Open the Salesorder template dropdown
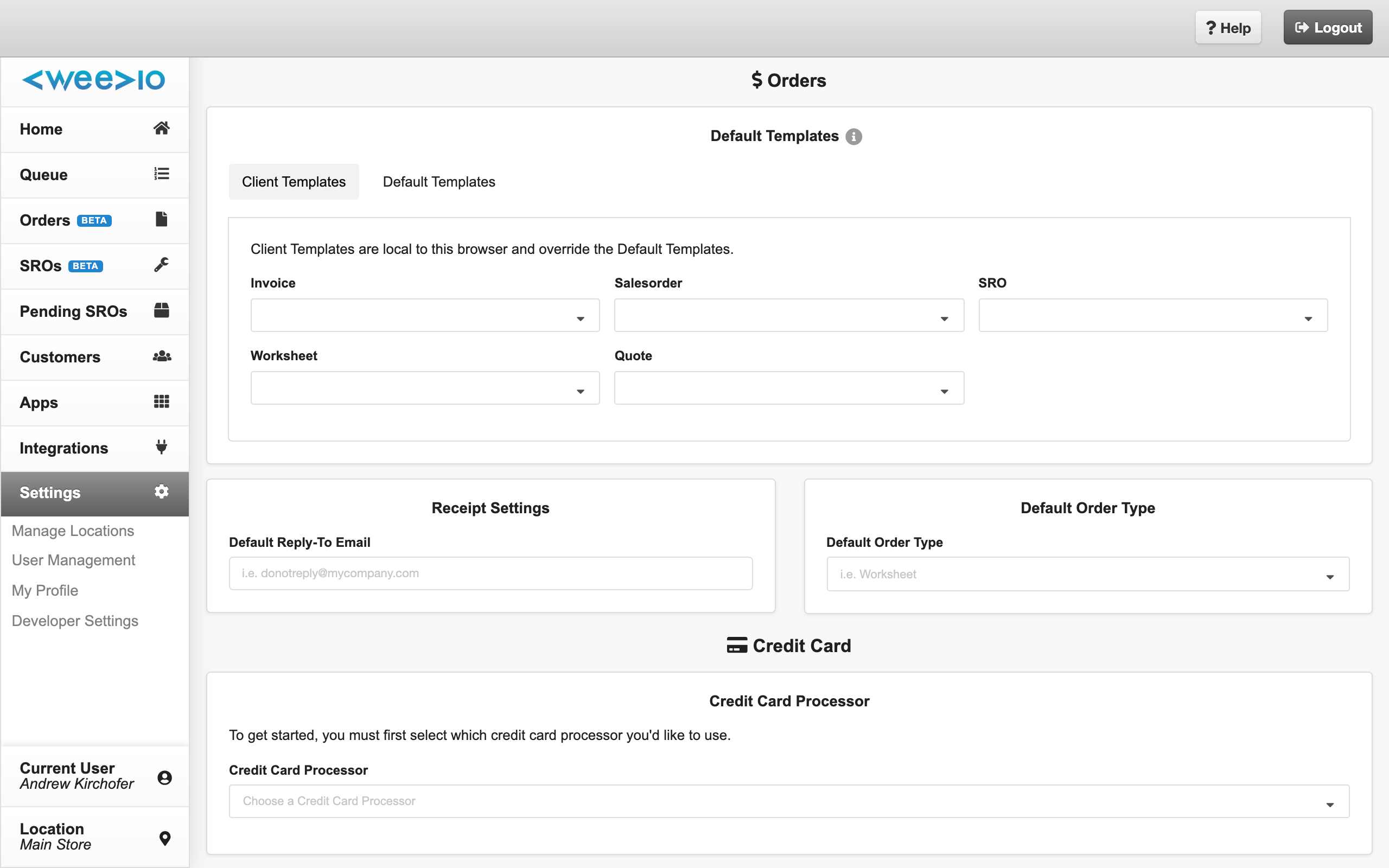 pos(788,315)
